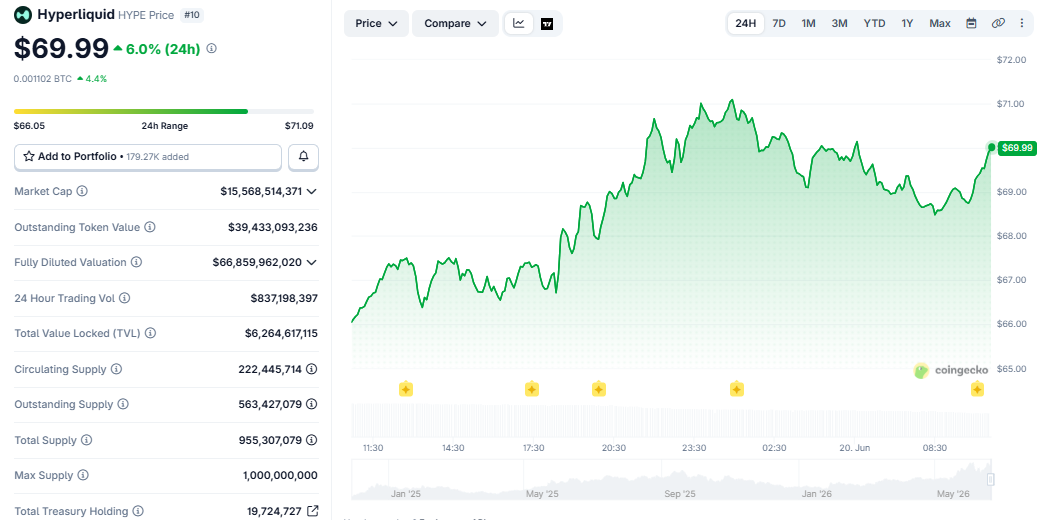This screenshot has height=520, width=1044.
Task: Click the #10 rank badge
Action: [192, 15]
